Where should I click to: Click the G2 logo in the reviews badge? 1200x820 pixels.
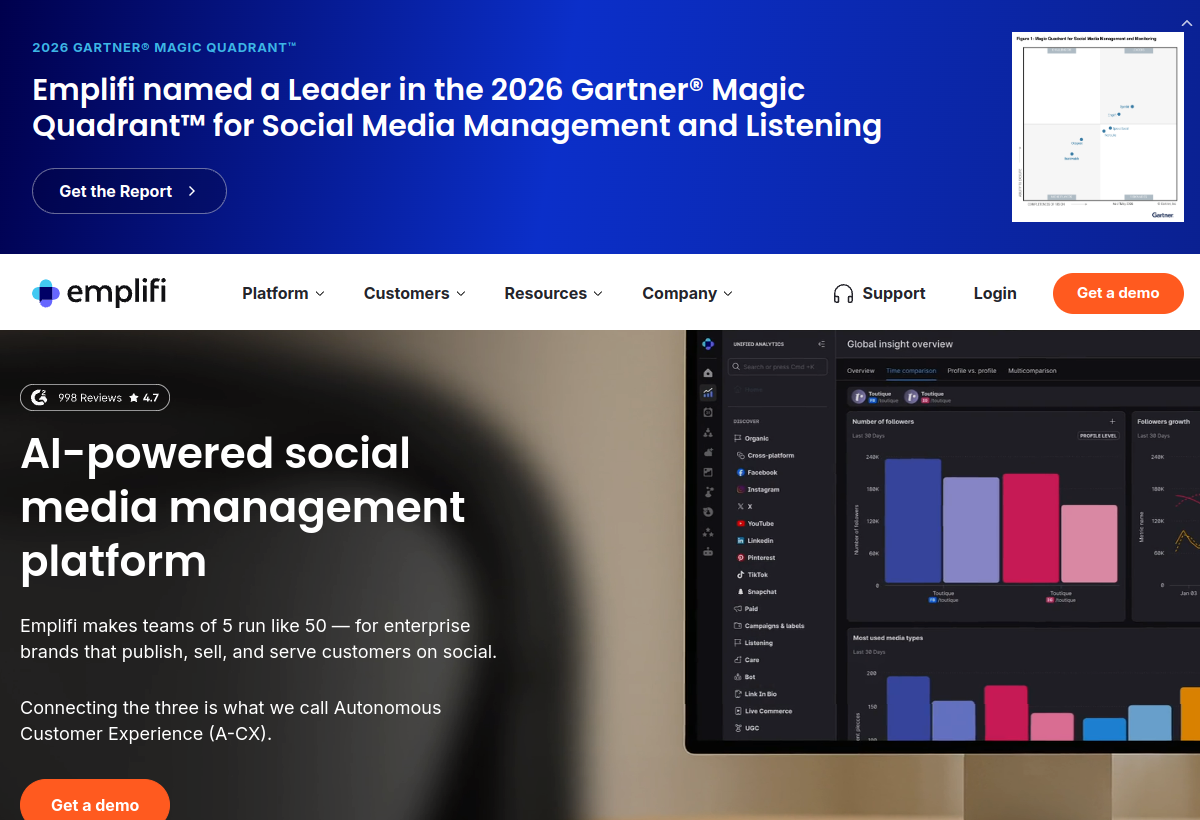[x=39, y=397]
